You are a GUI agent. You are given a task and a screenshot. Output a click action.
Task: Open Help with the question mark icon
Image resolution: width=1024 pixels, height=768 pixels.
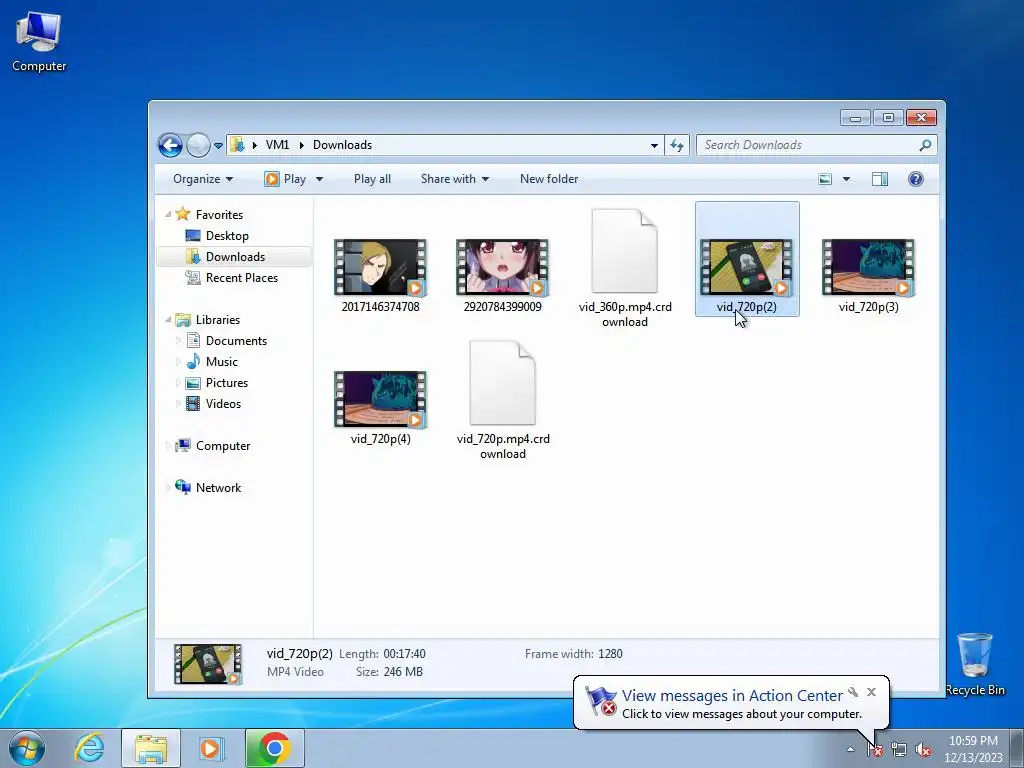click(x=916, y=179)
